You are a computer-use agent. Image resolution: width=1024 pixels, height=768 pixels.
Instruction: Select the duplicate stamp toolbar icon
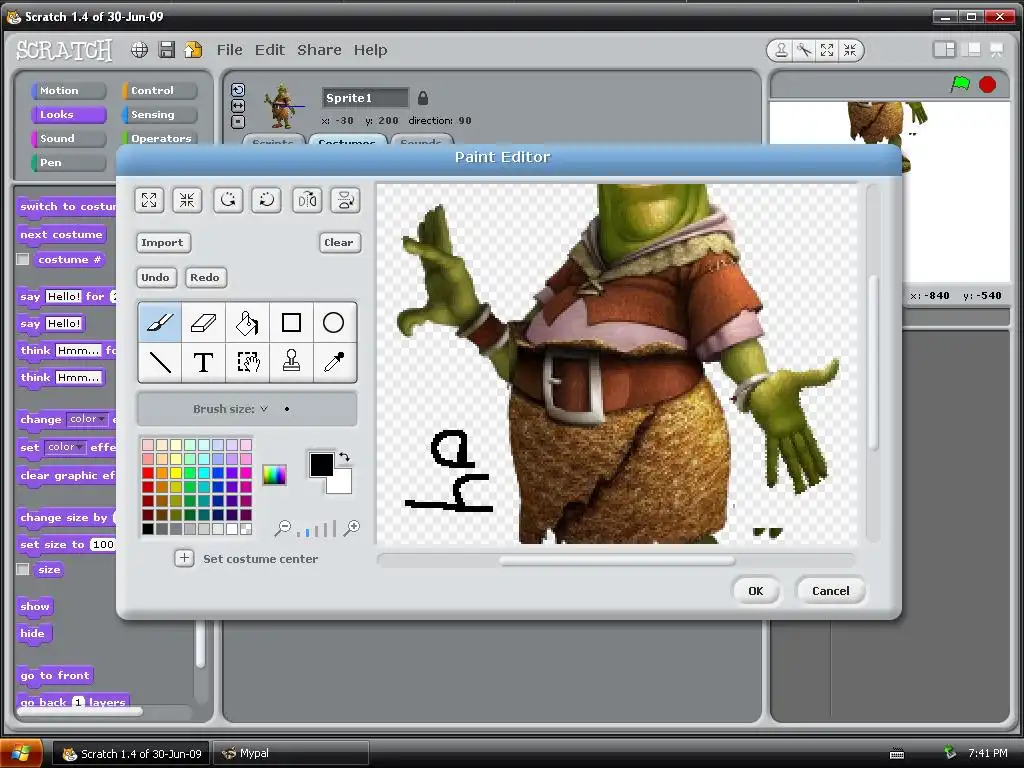coord(781,50)
